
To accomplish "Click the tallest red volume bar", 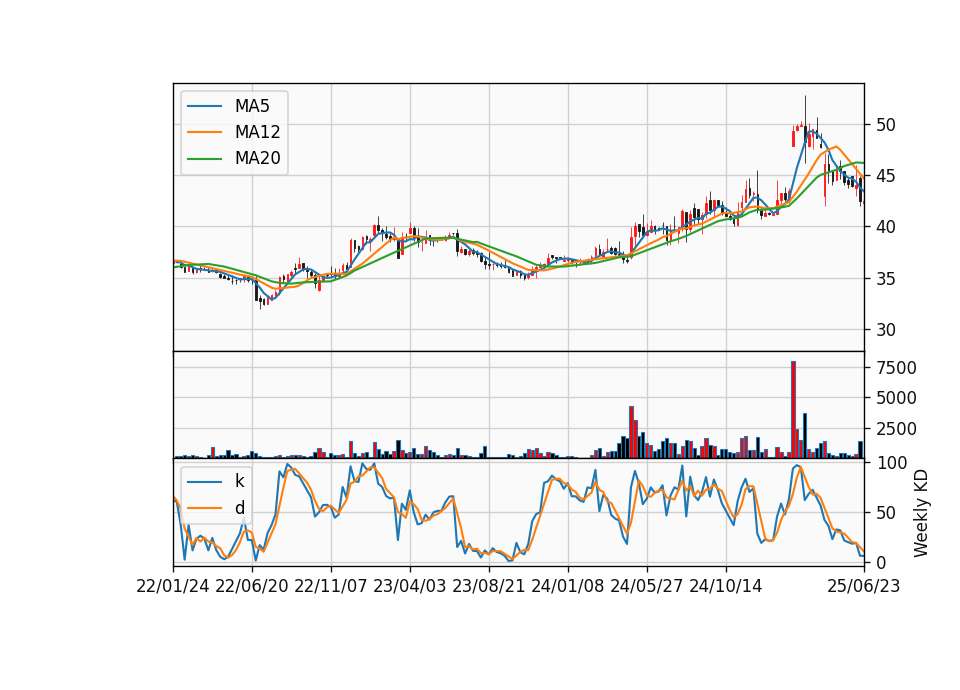I will (793, 410).
